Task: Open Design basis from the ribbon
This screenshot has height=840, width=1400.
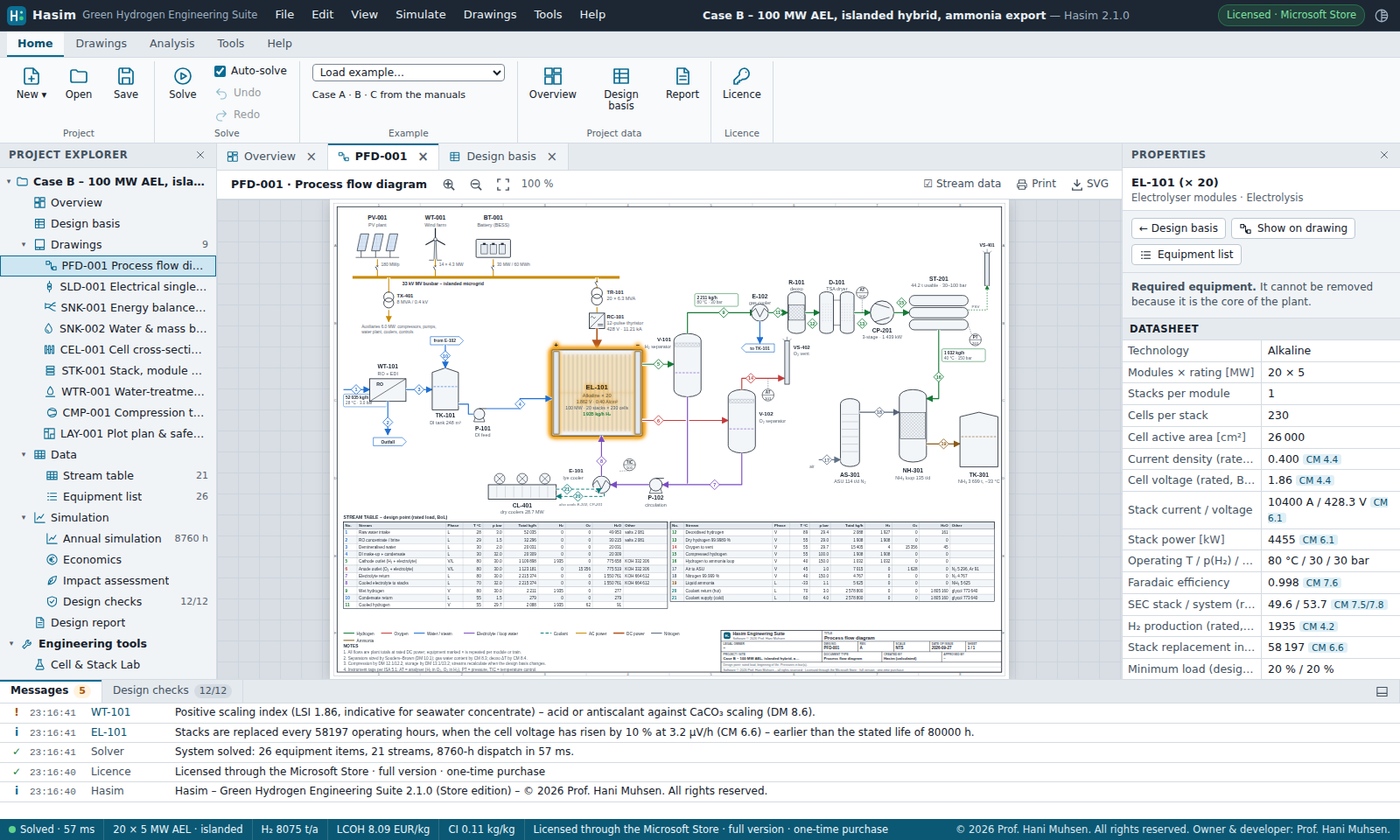Action: tap(621, 88)
